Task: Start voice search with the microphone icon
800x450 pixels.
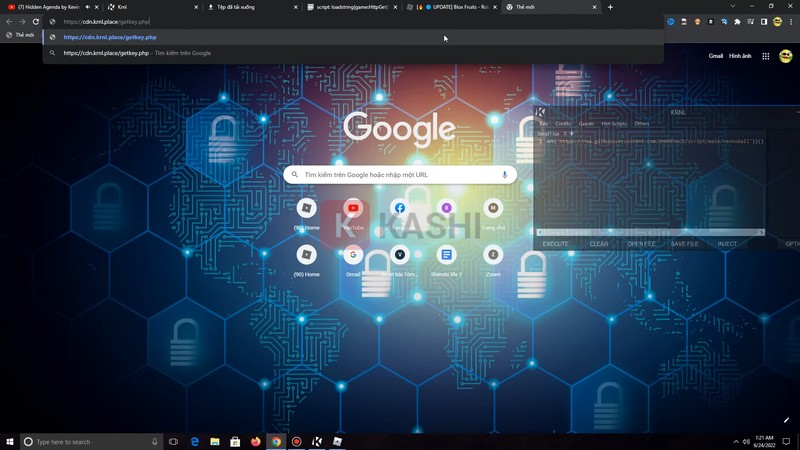Action: 504,174
